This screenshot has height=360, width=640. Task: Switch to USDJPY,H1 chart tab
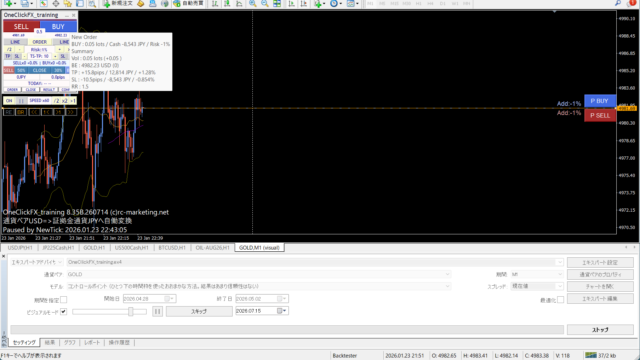[20, 248]
